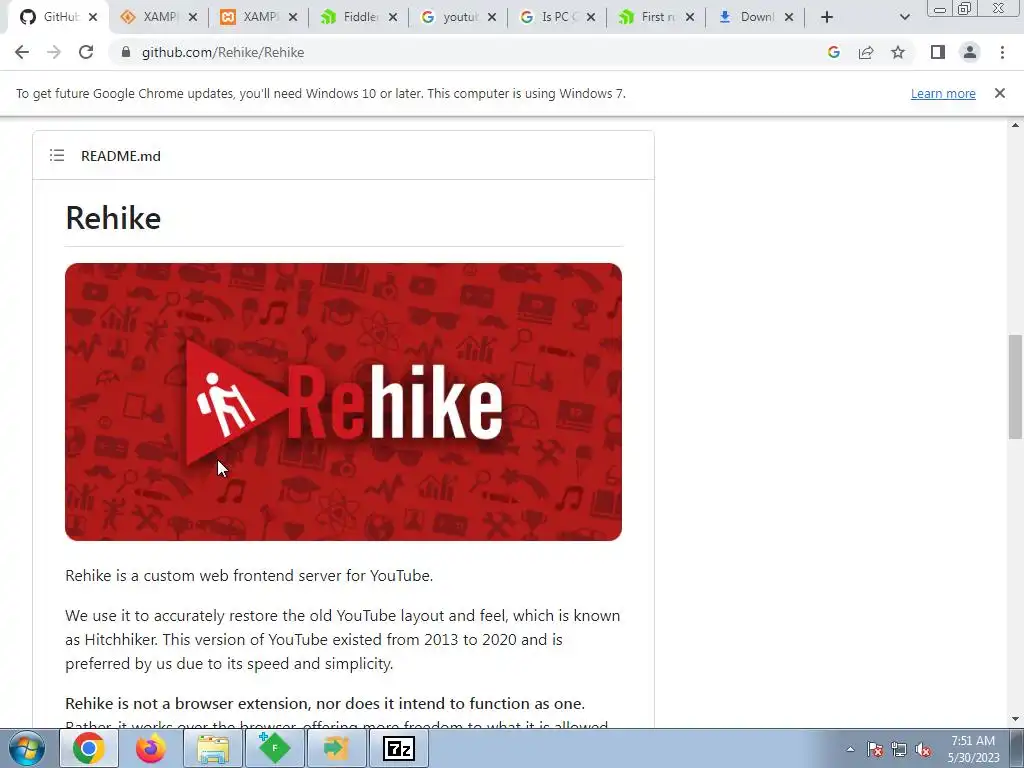Open Windows Explorer from the taskbar
Image resolution: width=1024 pixels, height=768 pixels.
(x=213, y=748)
